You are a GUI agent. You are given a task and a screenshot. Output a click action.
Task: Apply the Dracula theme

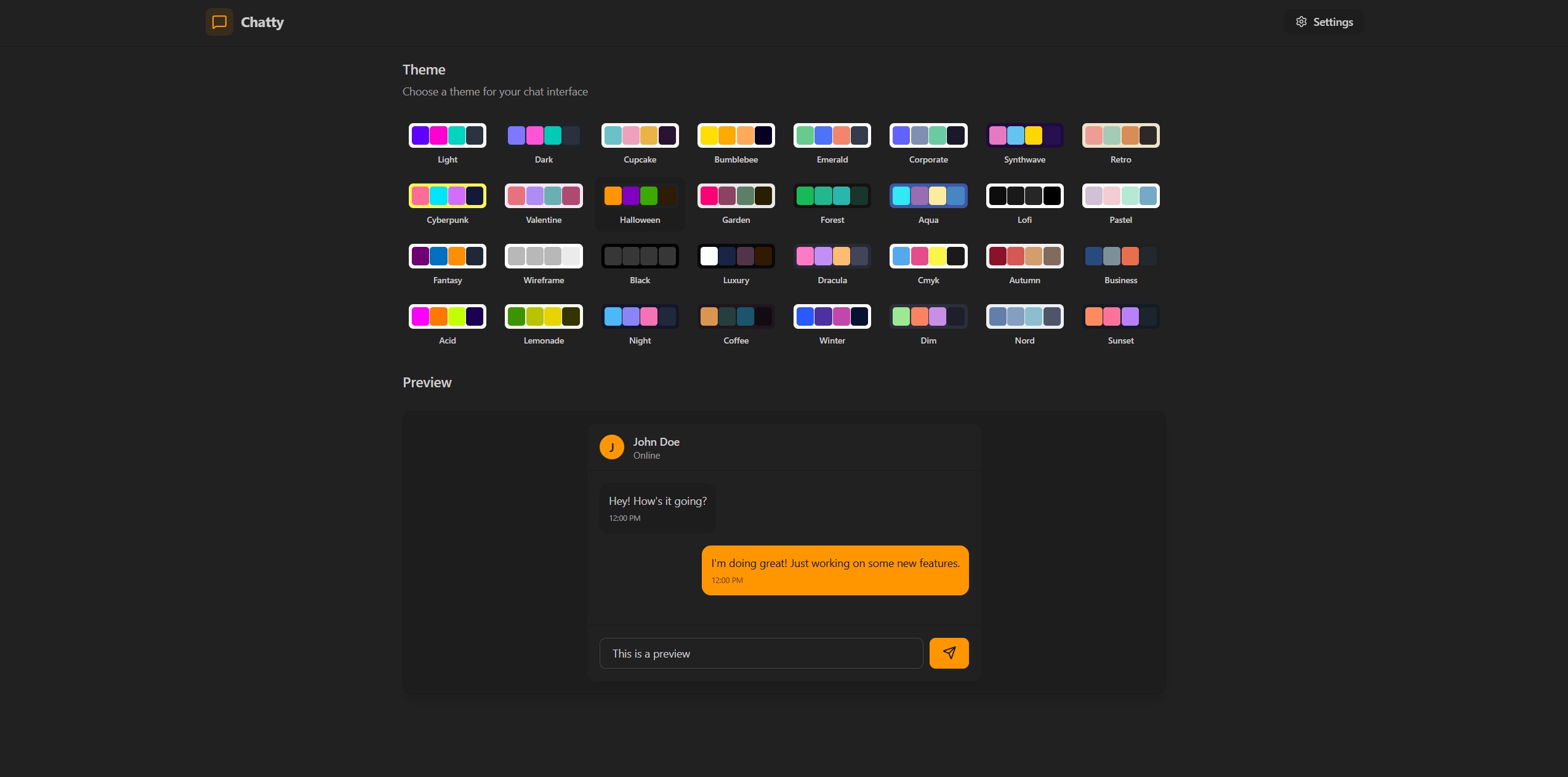point(832,256)
